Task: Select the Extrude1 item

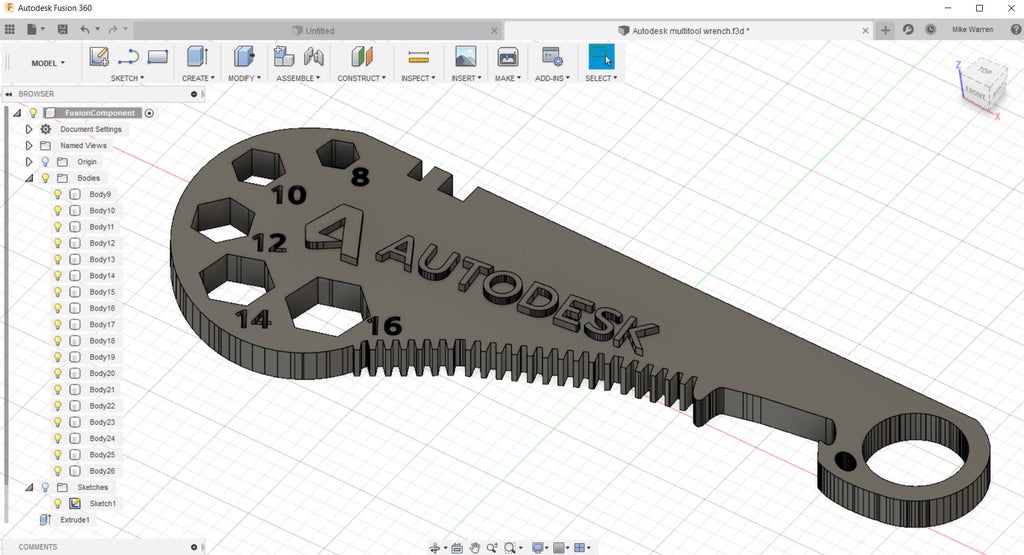Action: pyautogui.click(x=74, y=520)
